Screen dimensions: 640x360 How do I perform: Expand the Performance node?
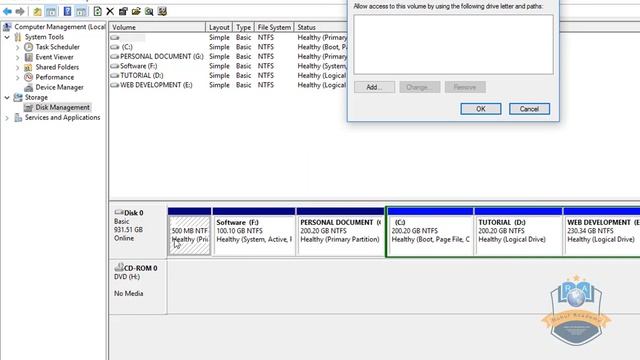point(18,78)
